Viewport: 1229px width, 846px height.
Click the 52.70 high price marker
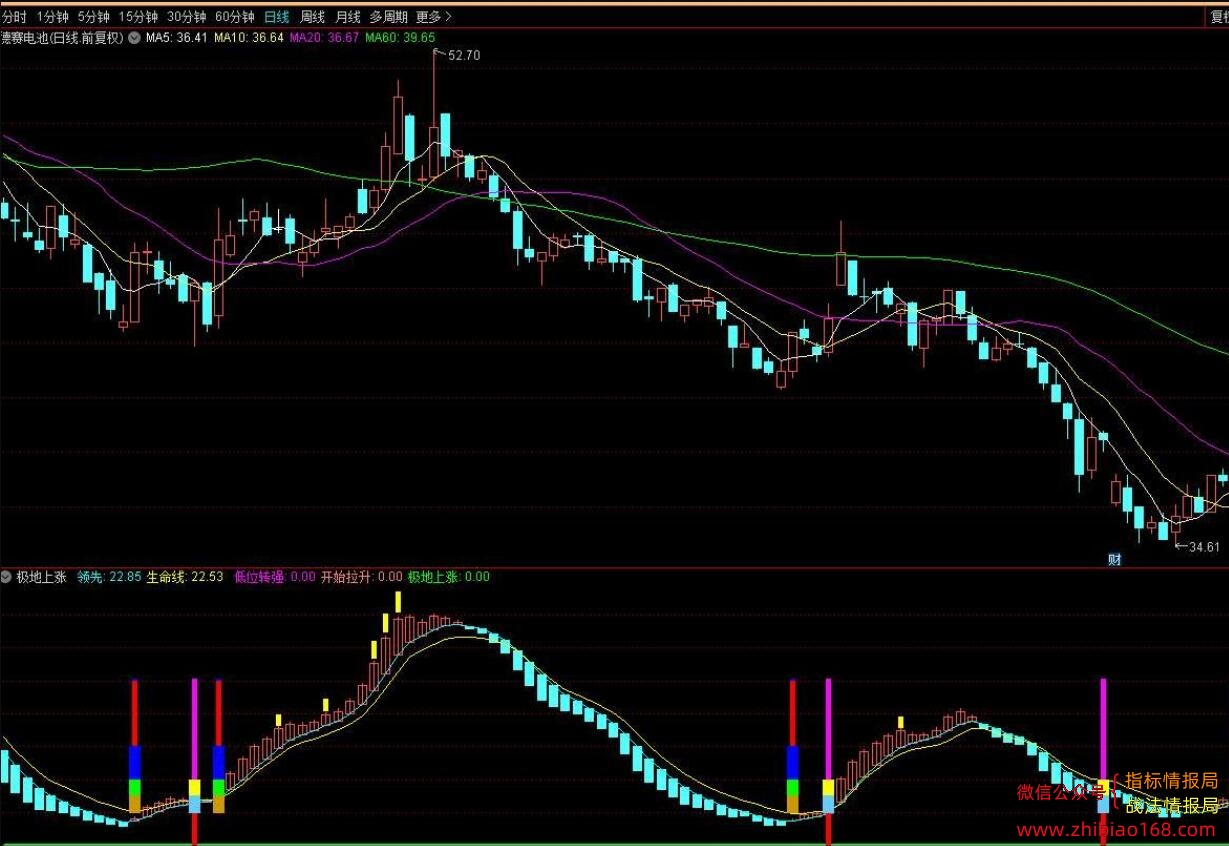pos(464,55)
